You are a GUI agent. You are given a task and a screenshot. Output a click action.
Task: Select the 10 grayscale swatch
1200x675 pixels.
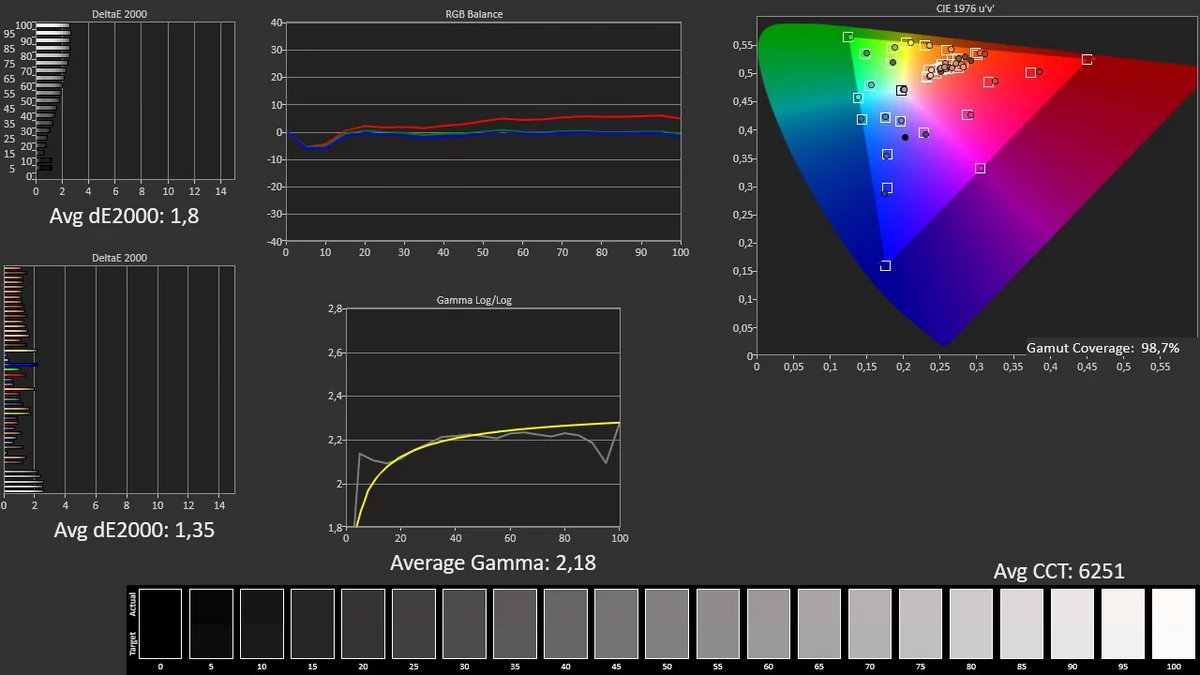click(262, 623)
